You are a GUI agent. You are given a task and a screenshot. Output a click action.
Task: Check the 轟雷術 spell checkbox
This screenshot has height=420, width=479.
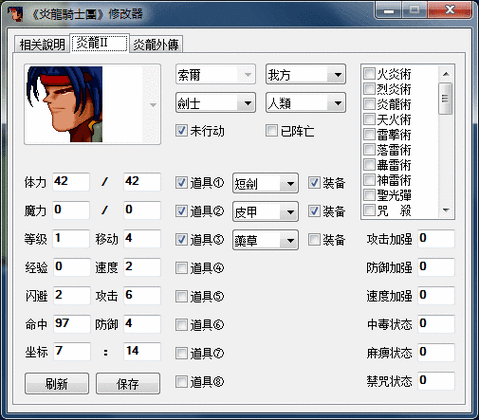click(369, 165)
